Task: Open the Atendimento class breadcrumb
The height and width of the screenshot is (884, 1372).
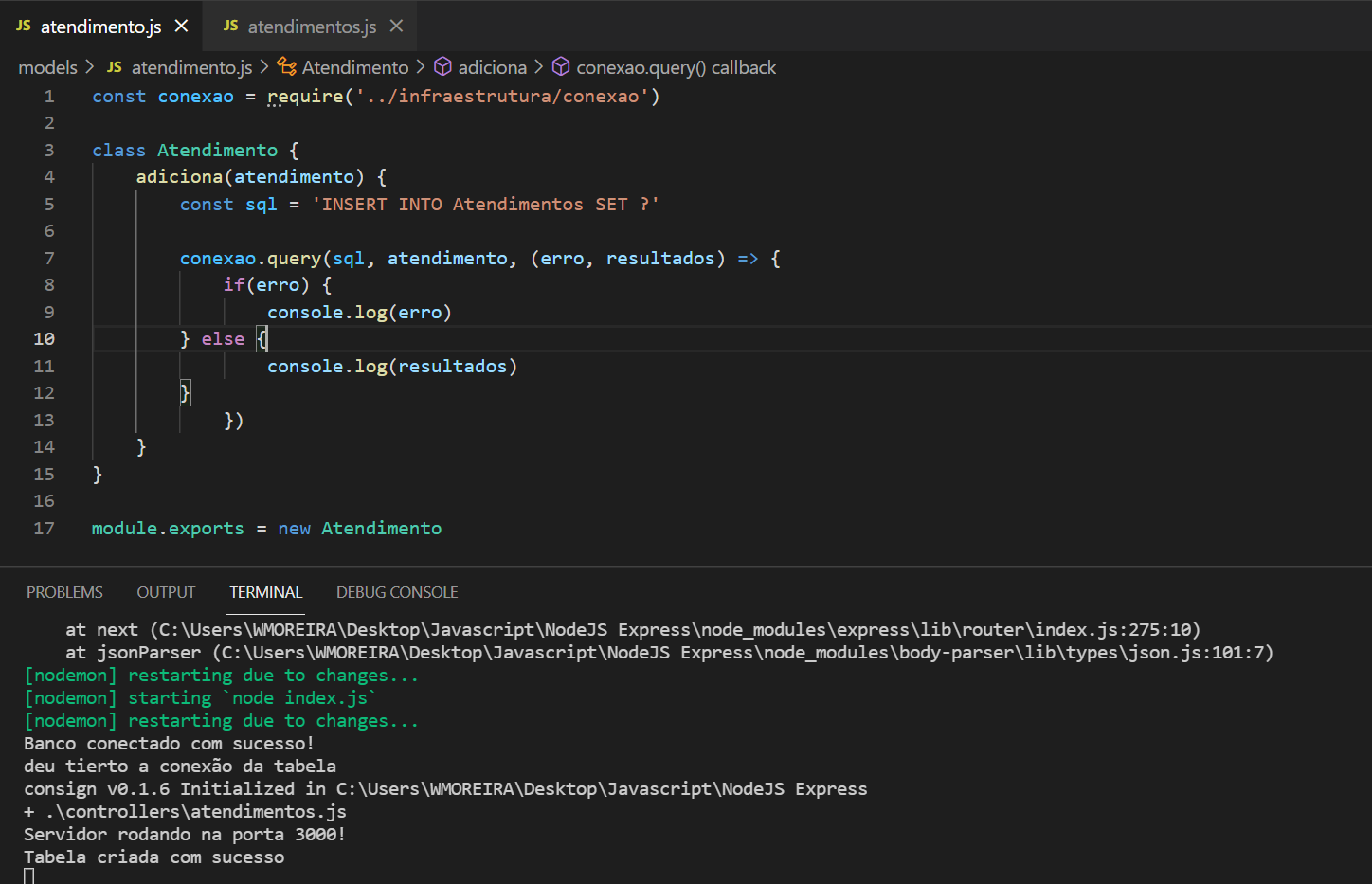Action: tap(355, 67)
